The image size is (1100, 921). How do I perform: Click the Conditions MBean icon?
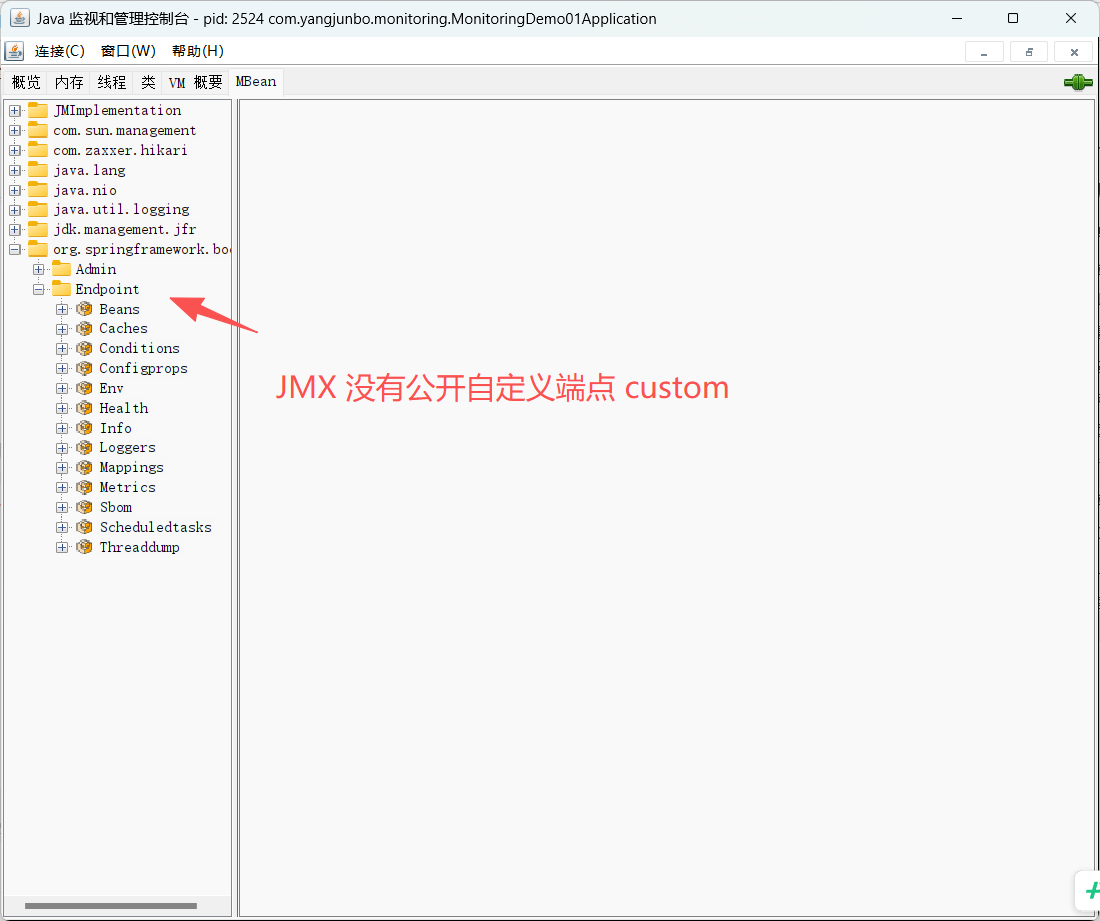[x=84, y=348]
